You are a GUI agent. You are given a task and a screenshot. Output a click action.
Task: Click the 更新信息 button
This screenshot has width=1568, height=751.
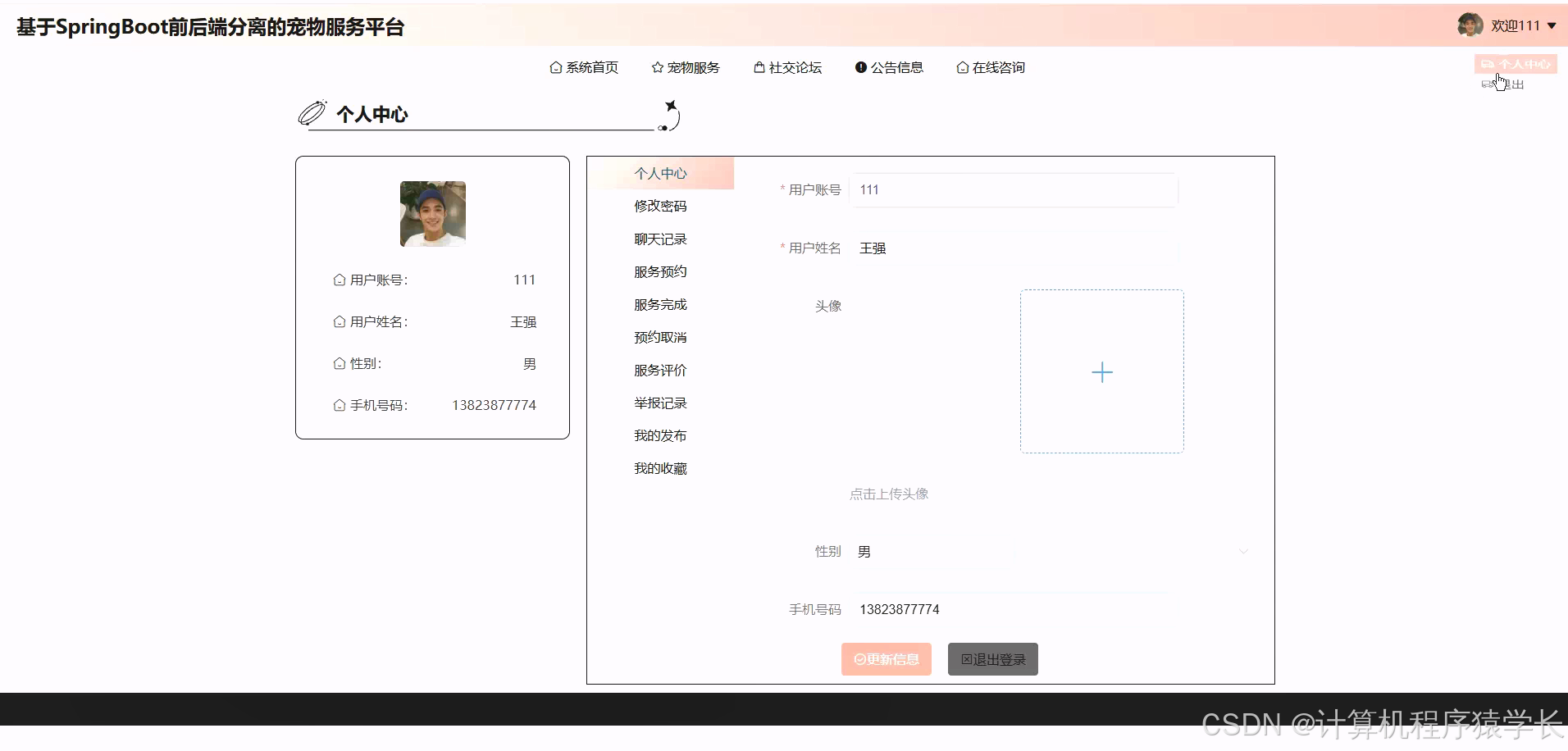pyautogui.click(x=887, y=659)
